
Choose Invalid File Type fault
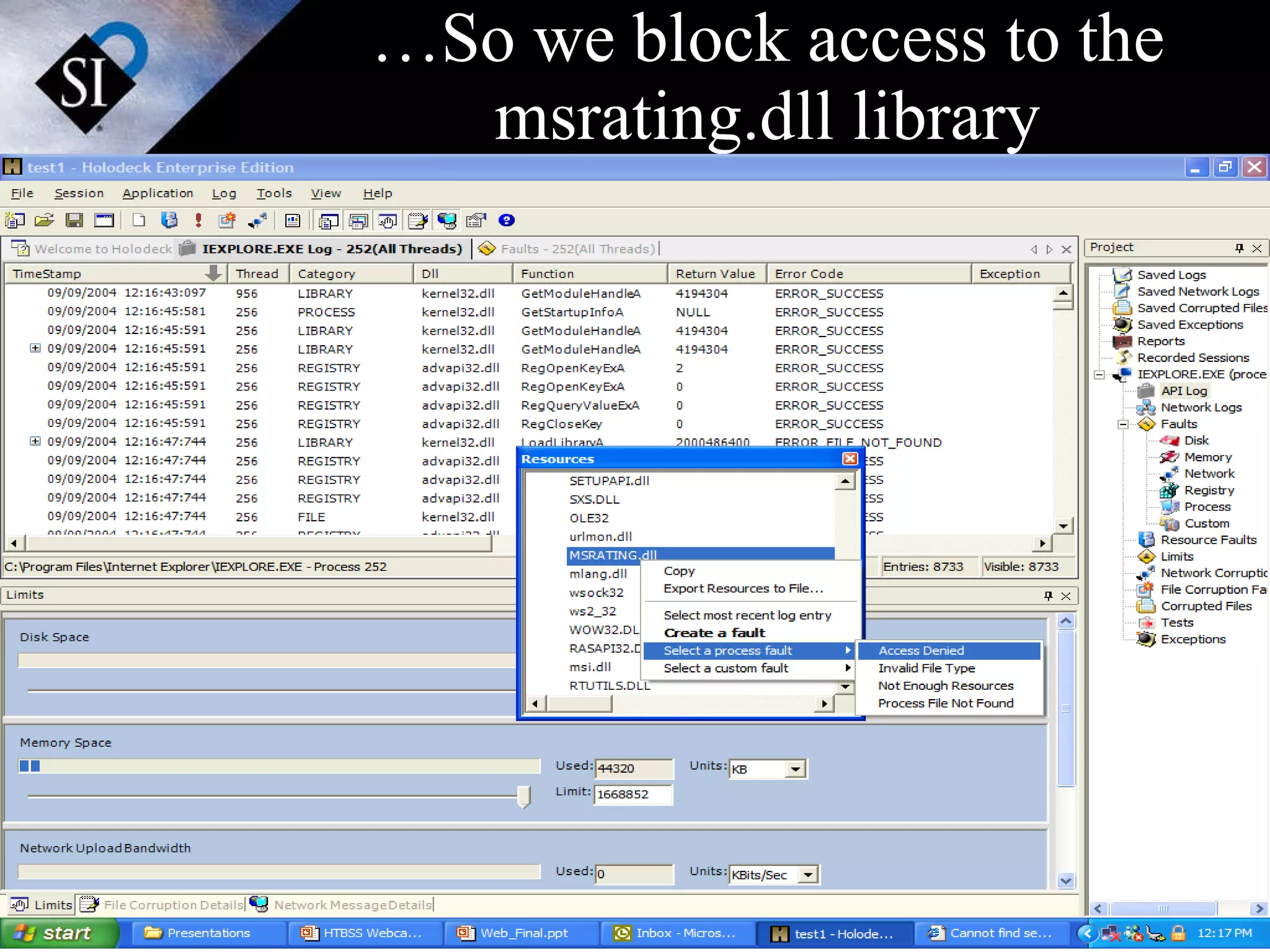click(x=949, y=668)
